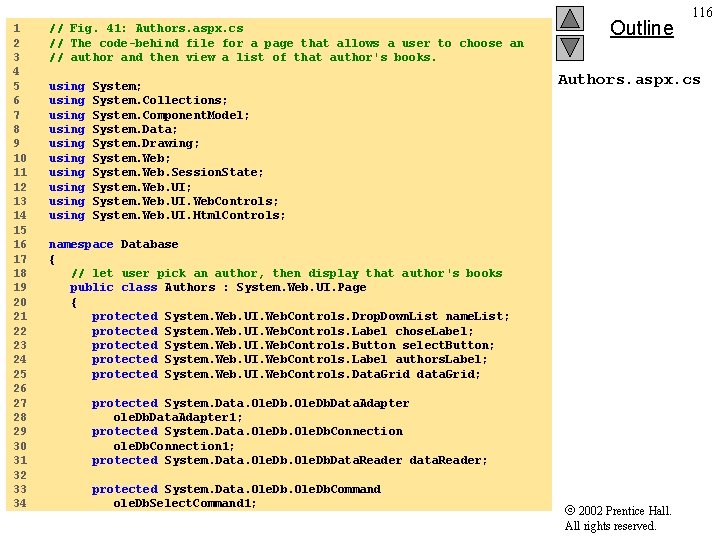Select the Authors.aspx.cs file label
720x540 pixels.
point(629,80)
